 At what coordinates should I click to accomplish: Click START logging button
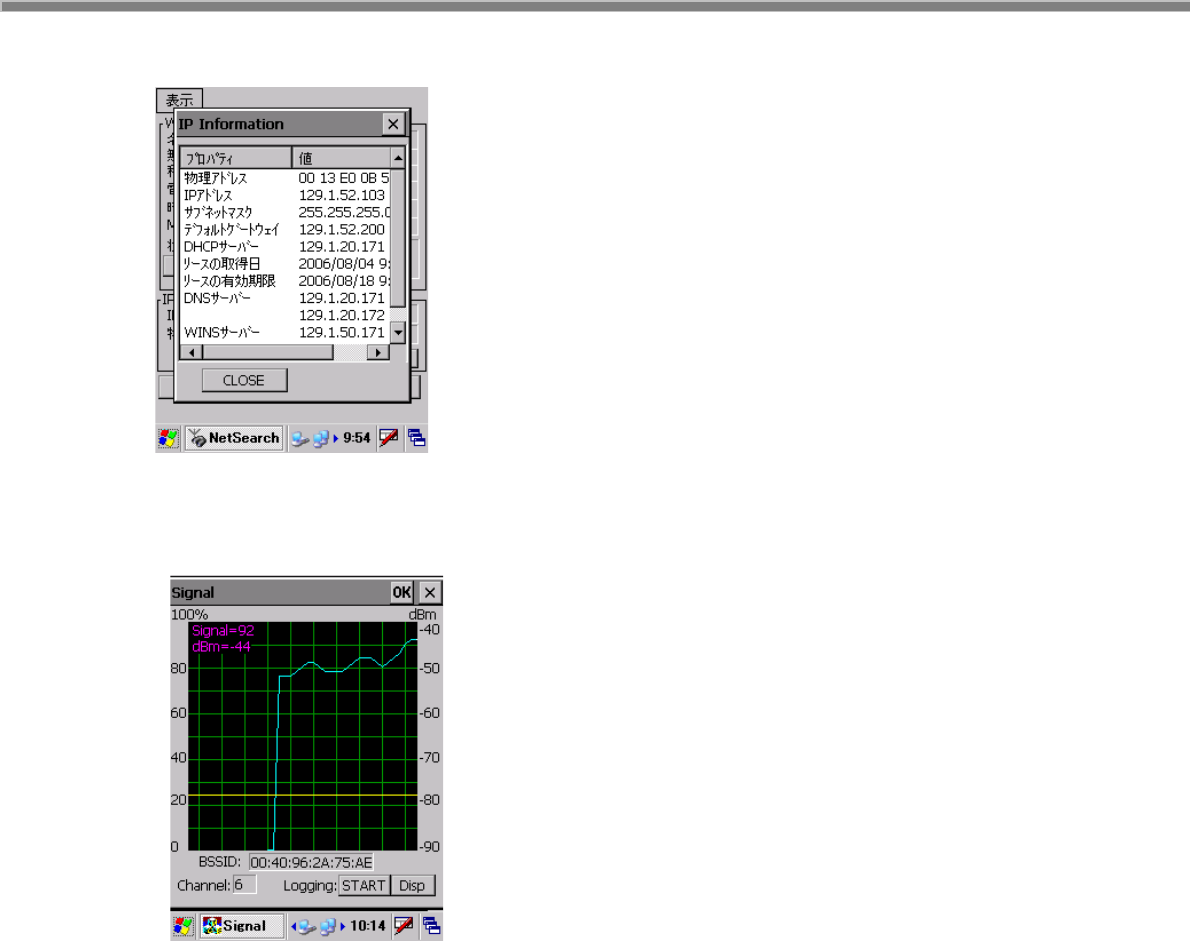[x=364, y=886]
